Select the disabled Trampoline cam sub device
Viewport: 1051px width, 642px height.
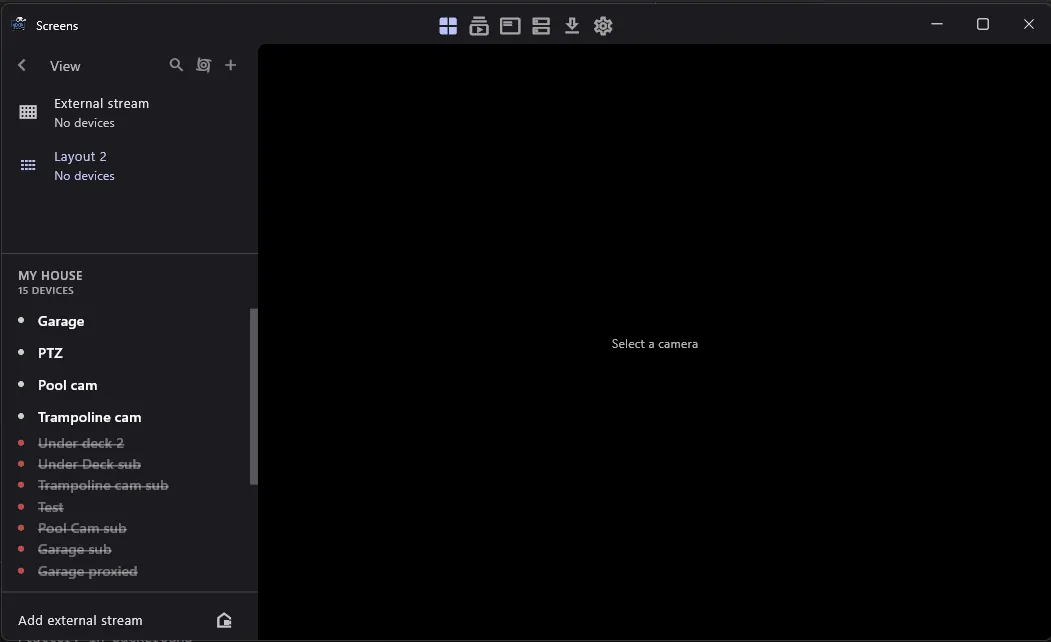[x=103, y=485]
